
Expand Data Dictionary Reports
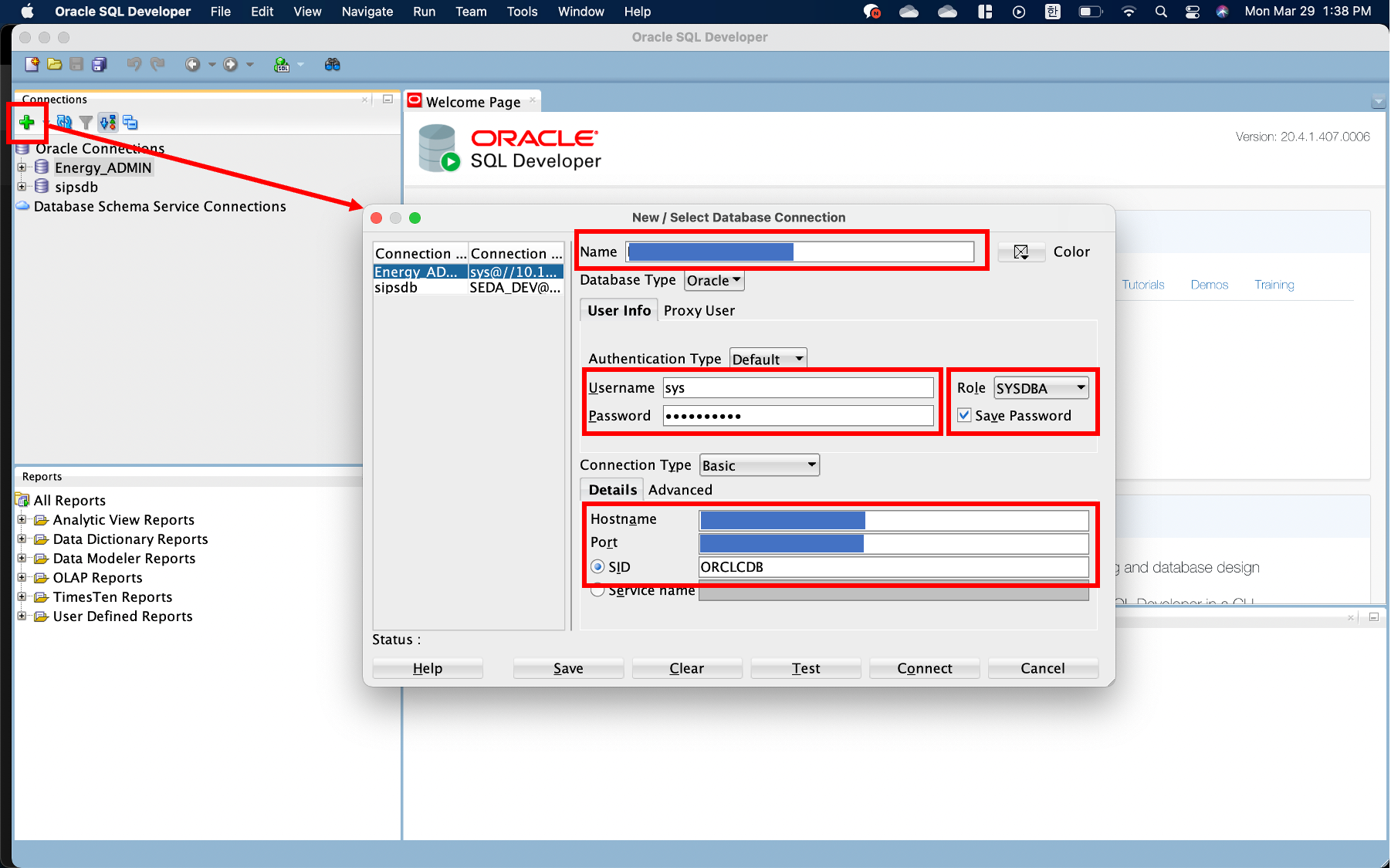coord(22,539)
